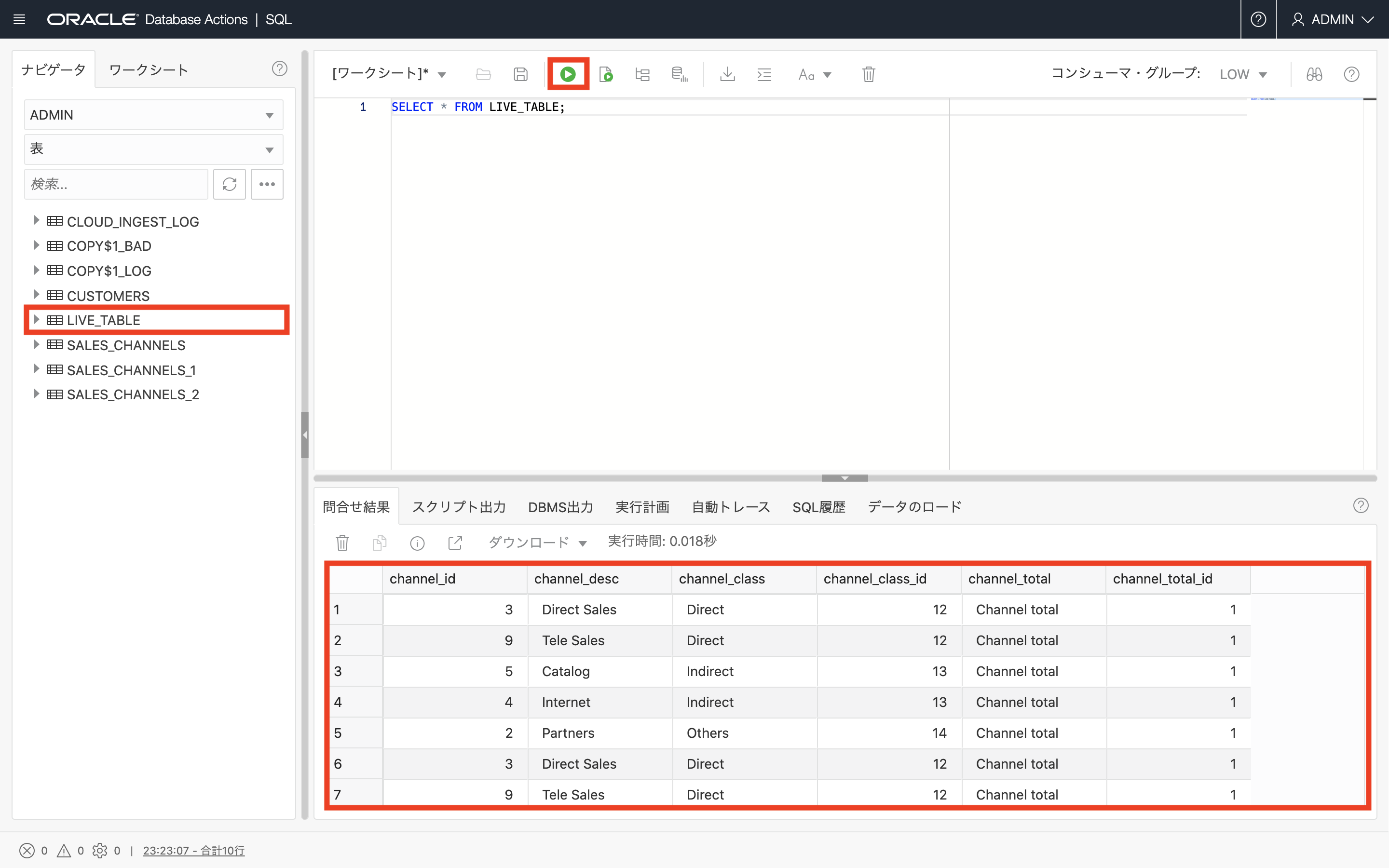This screenshot has width=1389, height=868.
Task: Open the ADMIN schema dropdown
Action: pyautogui.click(x=153, y=115)
